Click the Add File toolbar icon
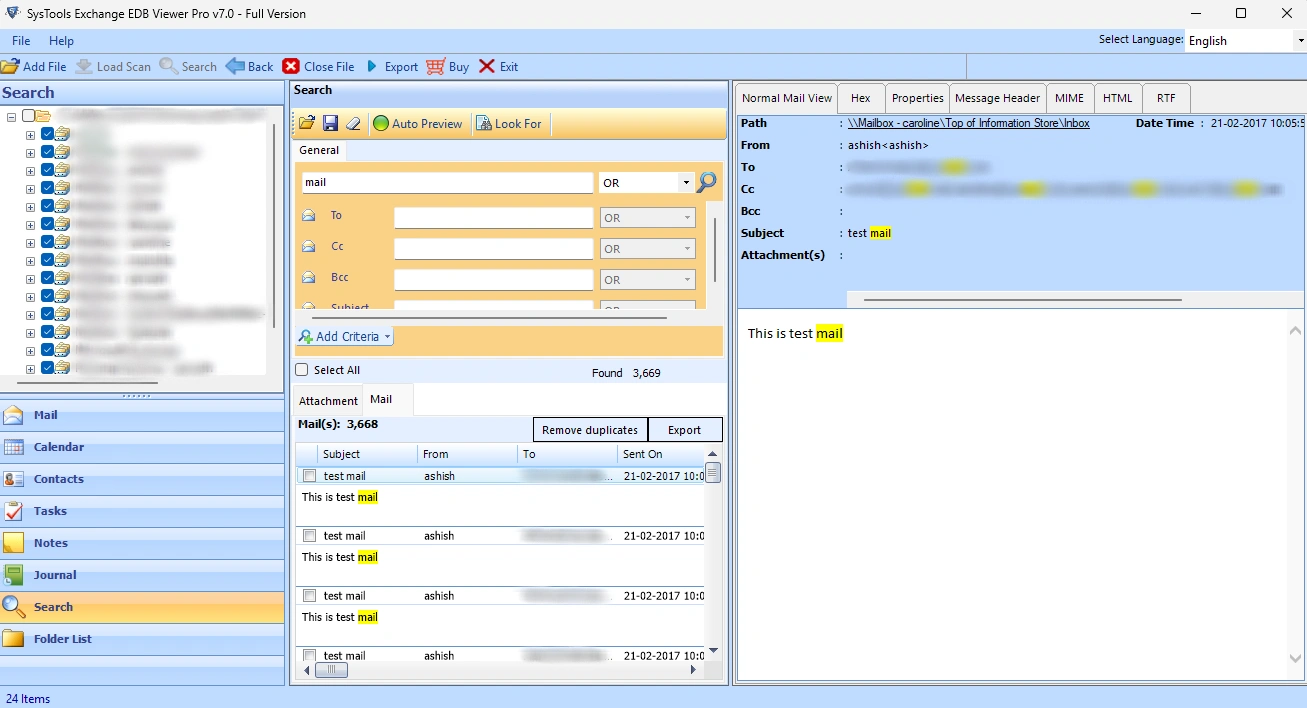 click(x=10, y=67)
